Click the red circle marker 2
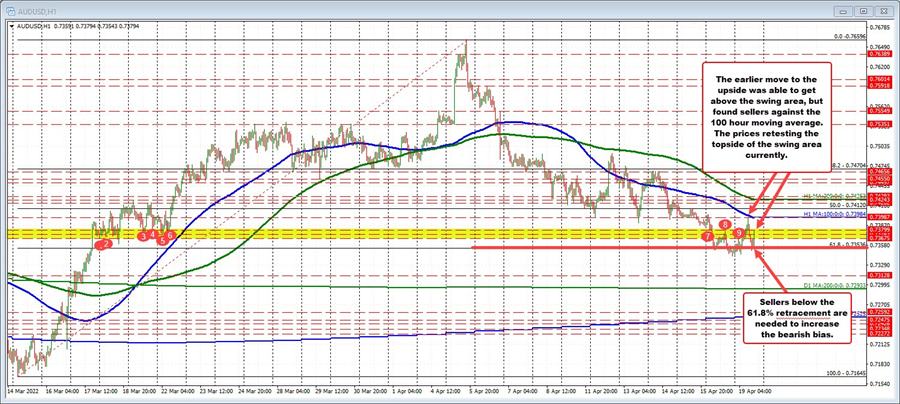 pyautogui.click(x=105, y=244)
